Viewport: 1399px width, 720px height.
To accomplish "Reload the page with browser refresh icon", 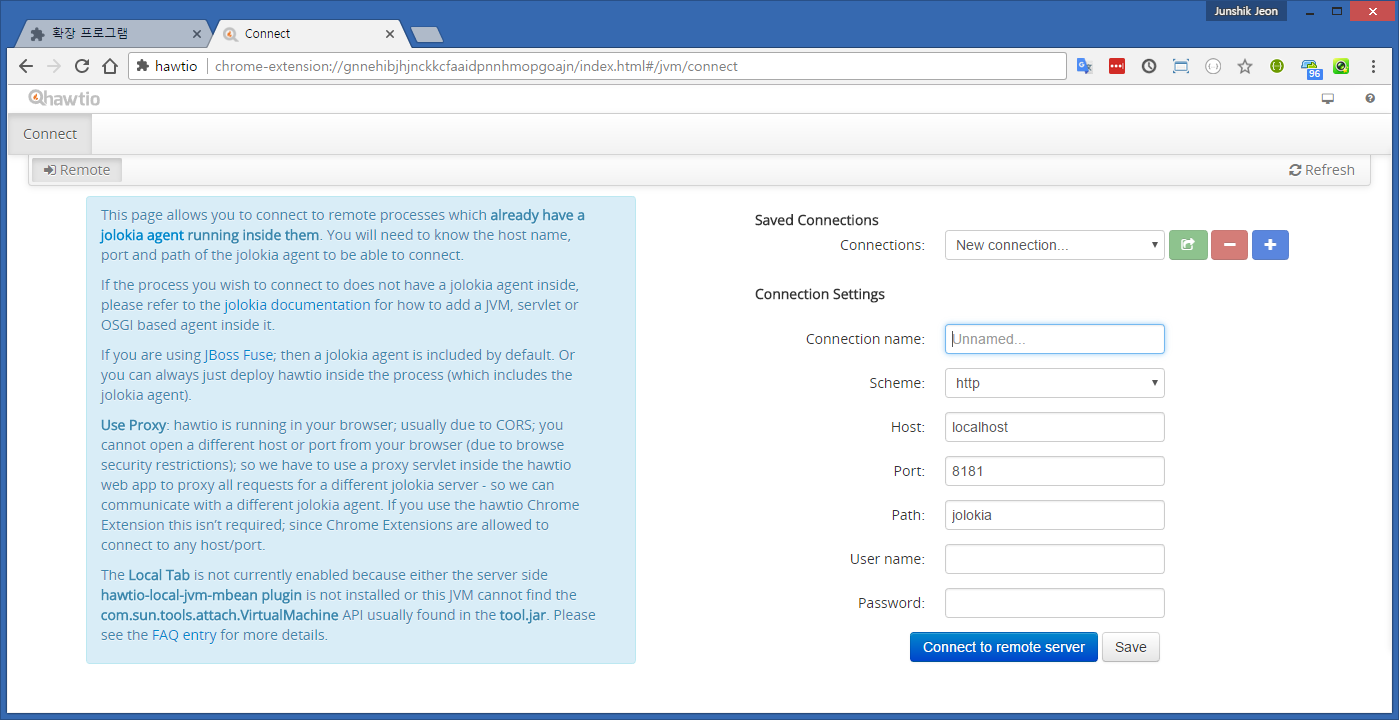I will 82,66.
